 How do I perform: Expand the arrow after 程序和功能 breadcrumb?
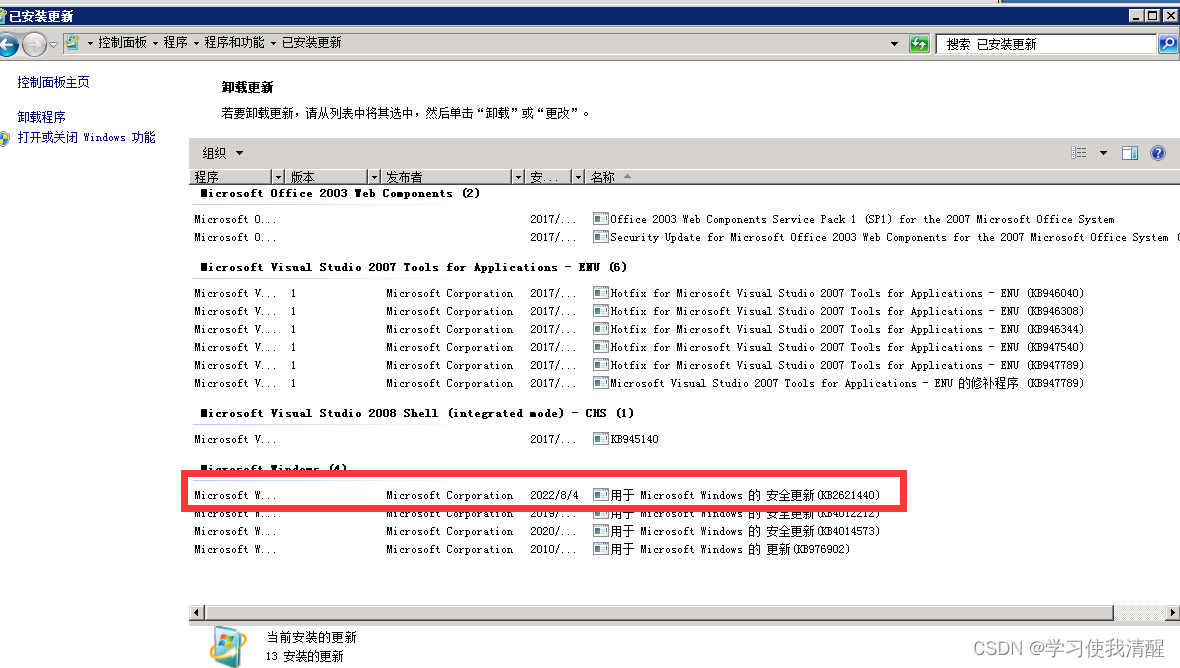click(273, 44)
